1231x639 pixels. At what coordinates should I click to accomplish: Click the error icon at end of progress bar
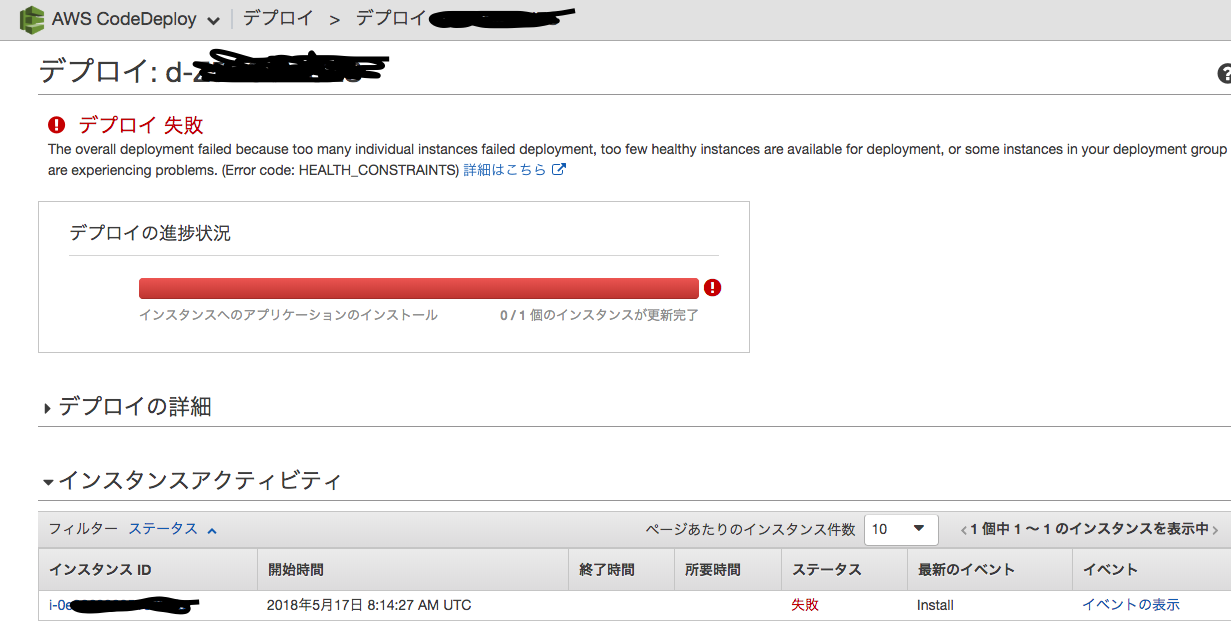(712, 287)
